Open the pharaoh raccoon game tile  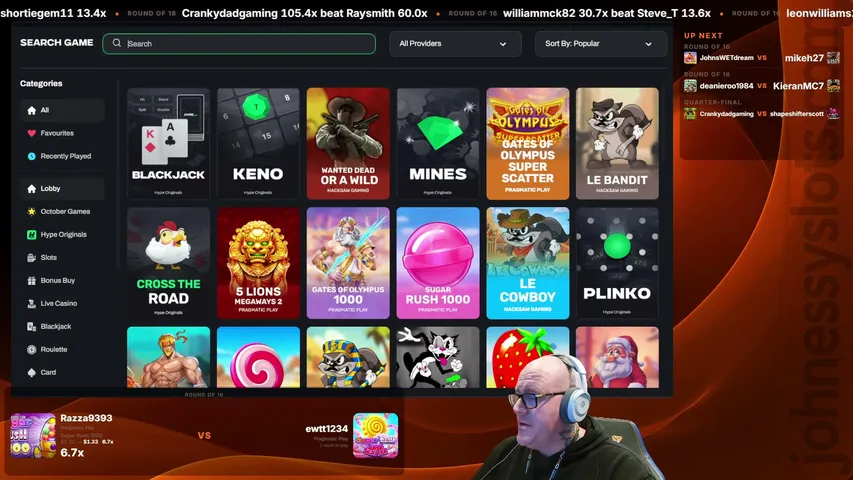tap(348, 357)
